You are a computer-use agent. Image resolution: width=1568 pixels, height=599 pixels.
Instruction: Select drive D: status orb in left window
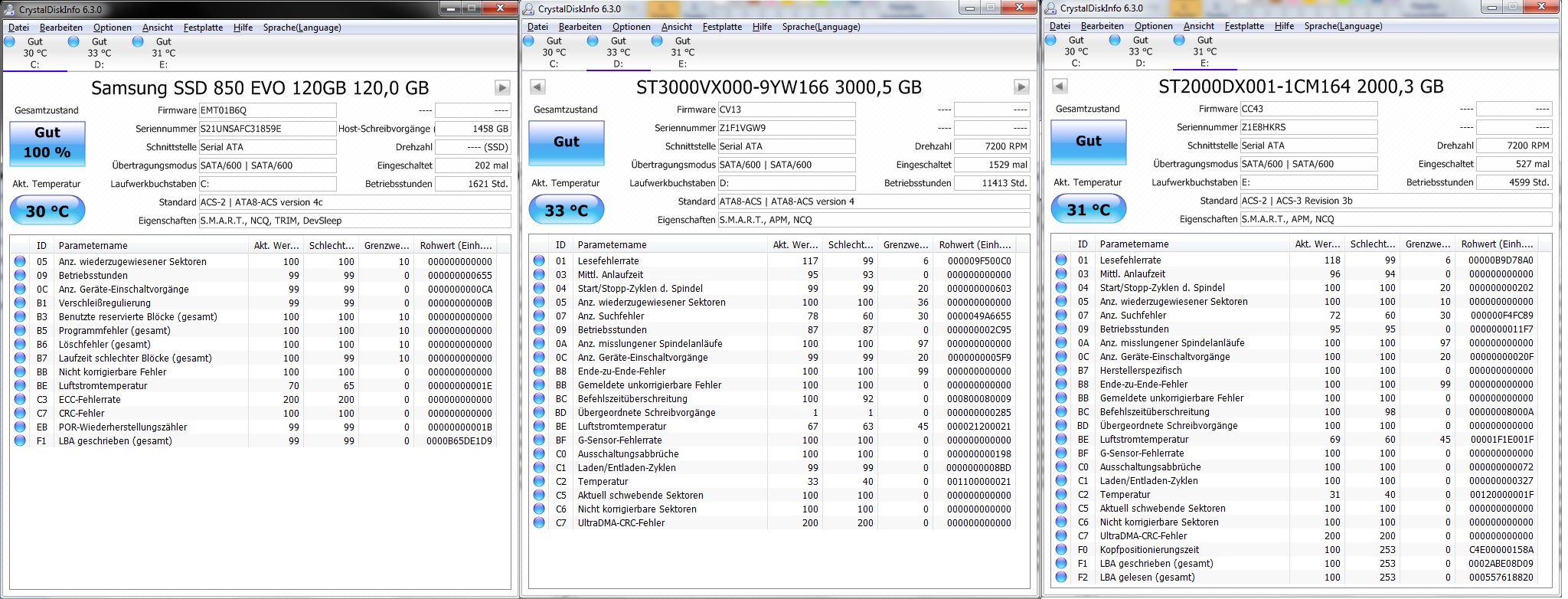click(x=73, y=41)
